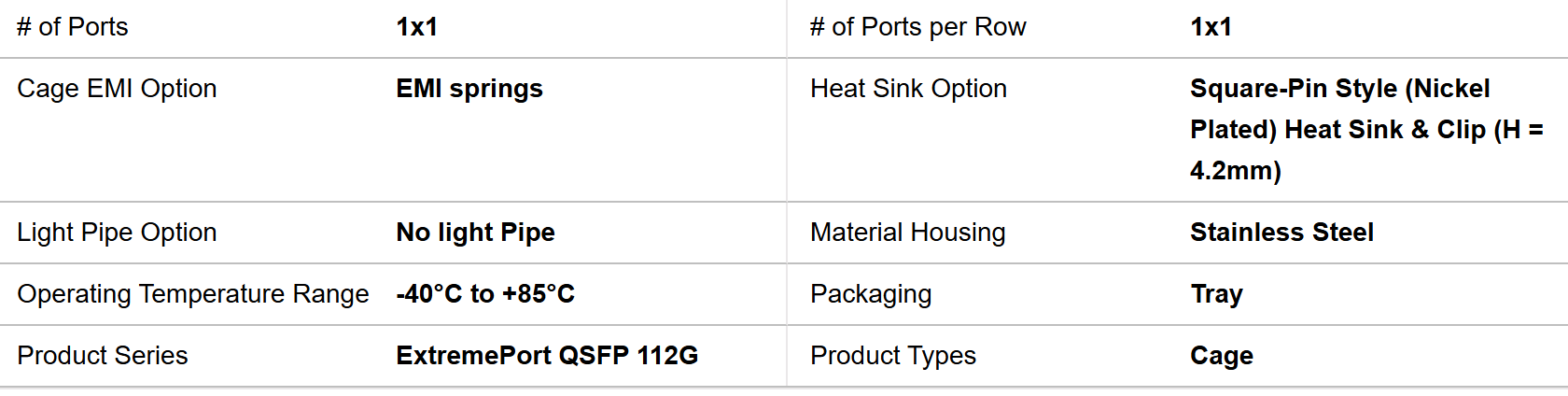Viewport: 1568px width, 396px height.
Task: Click the 'Cage EMI Option' label
Action: tap(117, 89)
